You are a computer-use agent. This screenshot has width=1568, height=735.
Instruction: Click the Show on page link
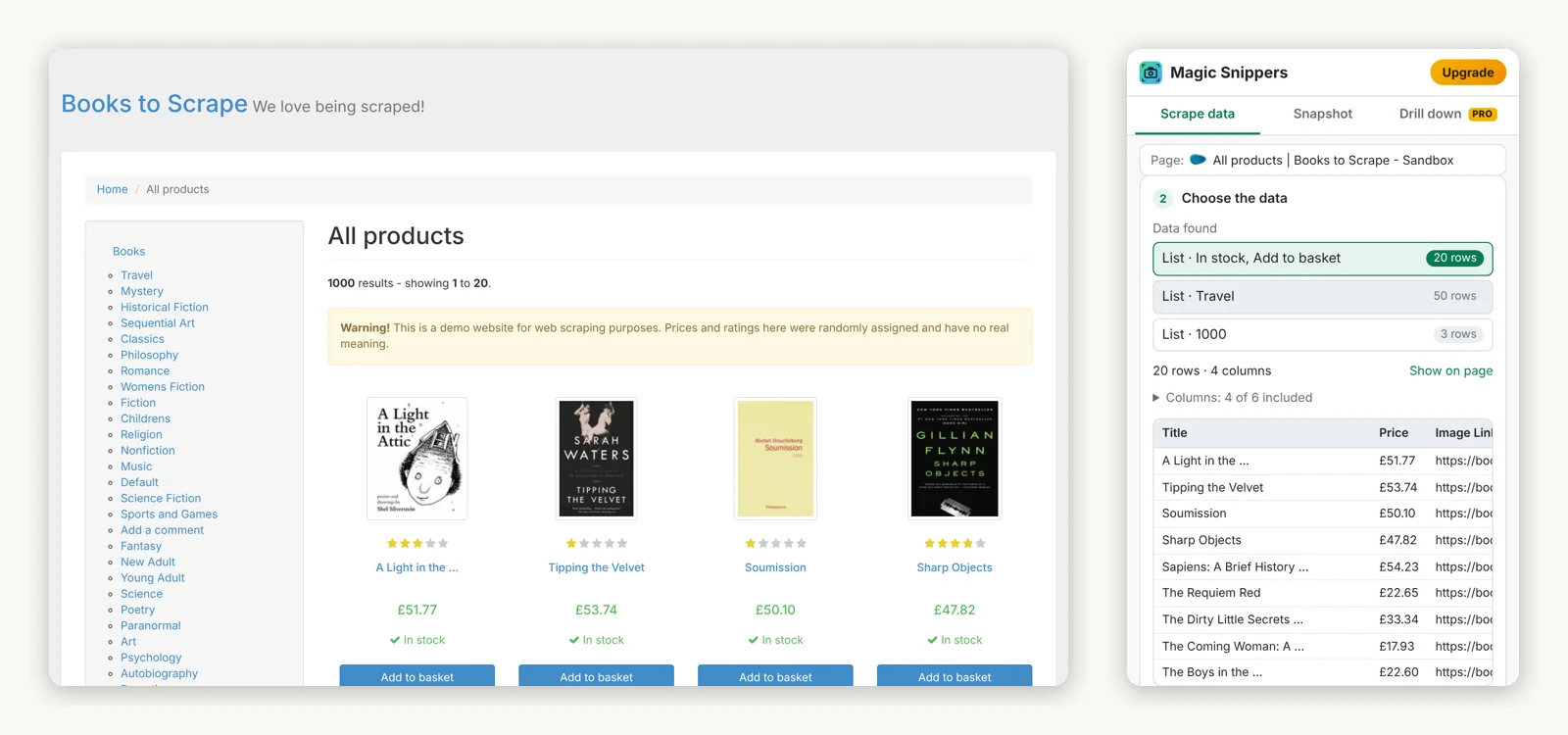(x=1450, y=370)
